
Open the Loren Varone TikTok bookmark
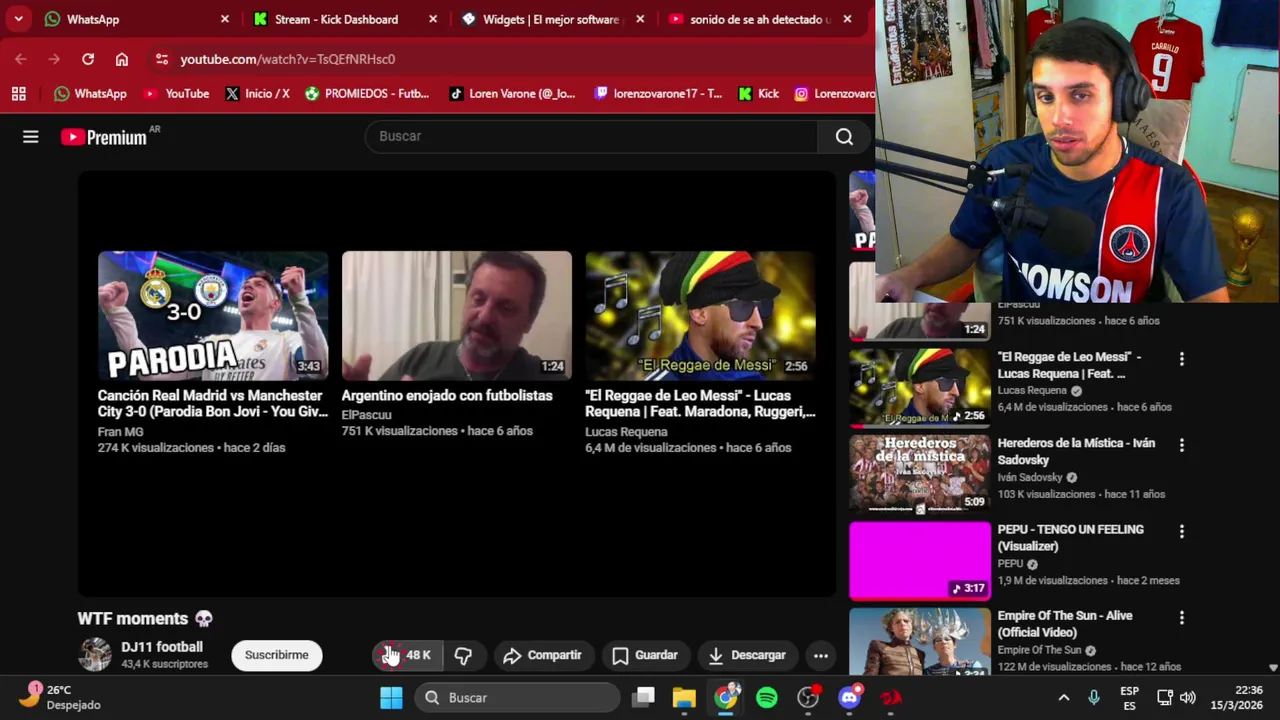511,94
